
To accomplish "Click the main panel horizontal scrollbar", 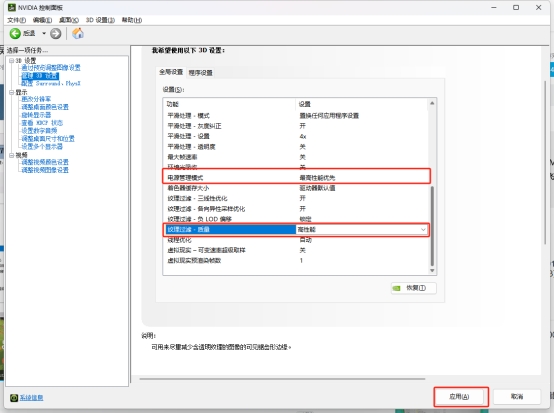I will [282, 379].
